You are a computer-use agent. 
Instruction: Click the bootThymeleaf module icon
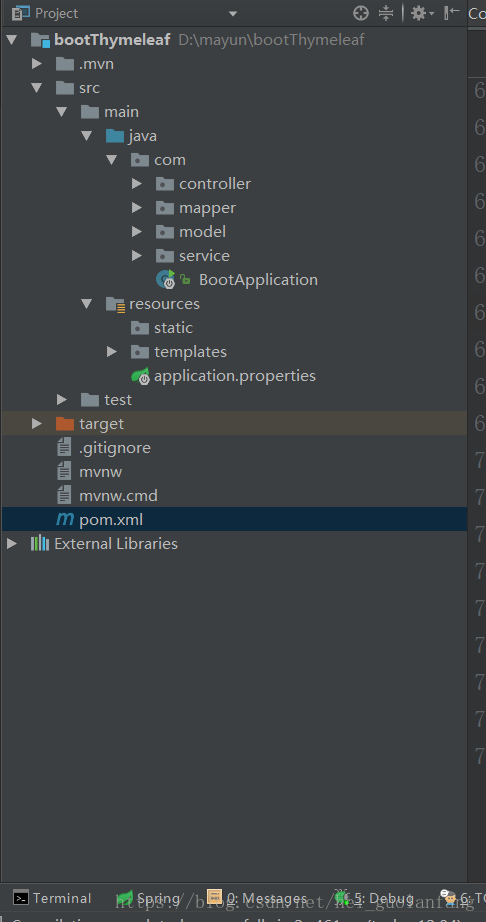(x=40, y=40)
